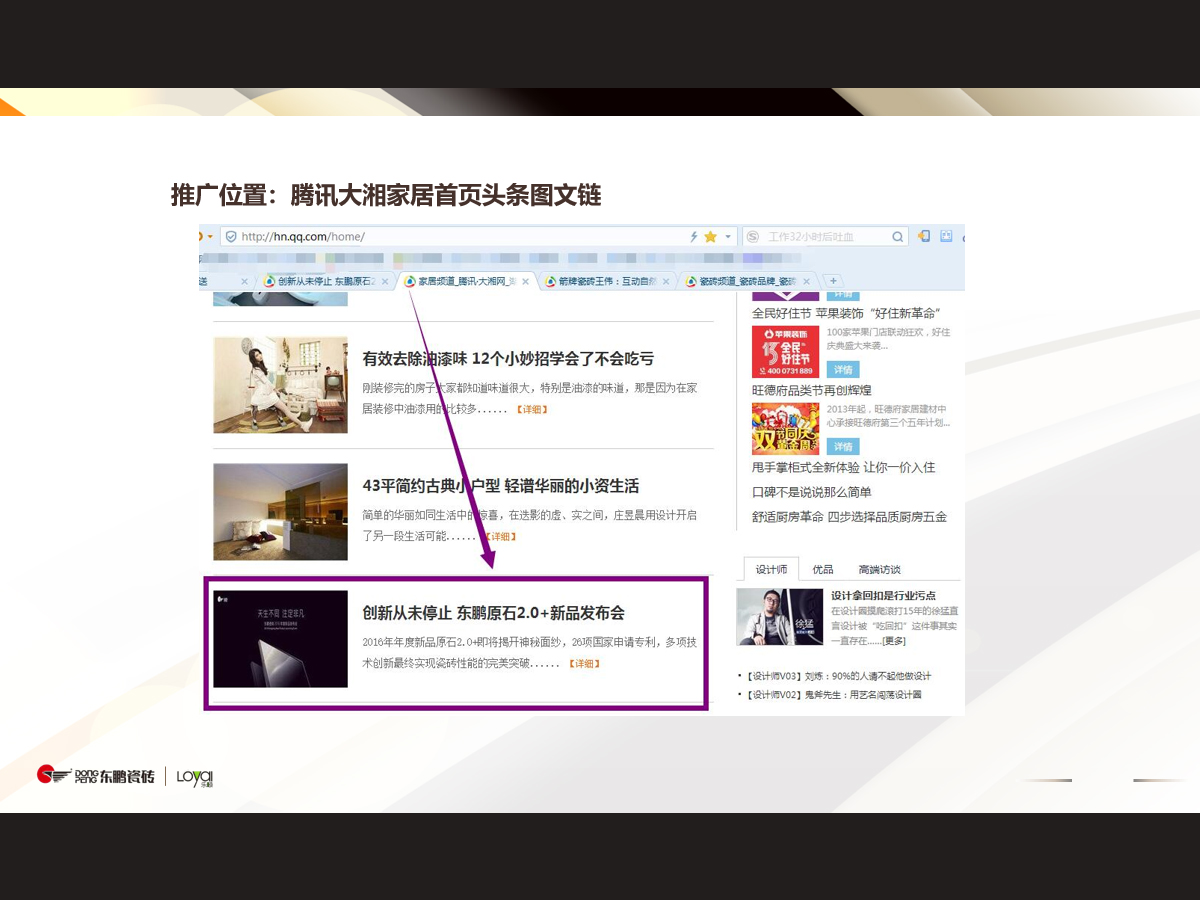Close the 家居频道 腾讯大湘网 tab
The image size is (1200, 900).
pos(525,282)
